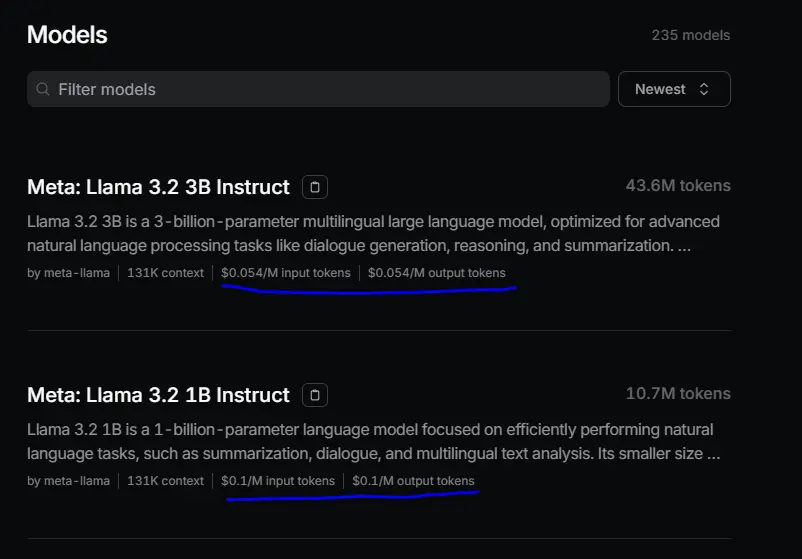Click the Llama 3.2 3B description text

coord(373,233)
